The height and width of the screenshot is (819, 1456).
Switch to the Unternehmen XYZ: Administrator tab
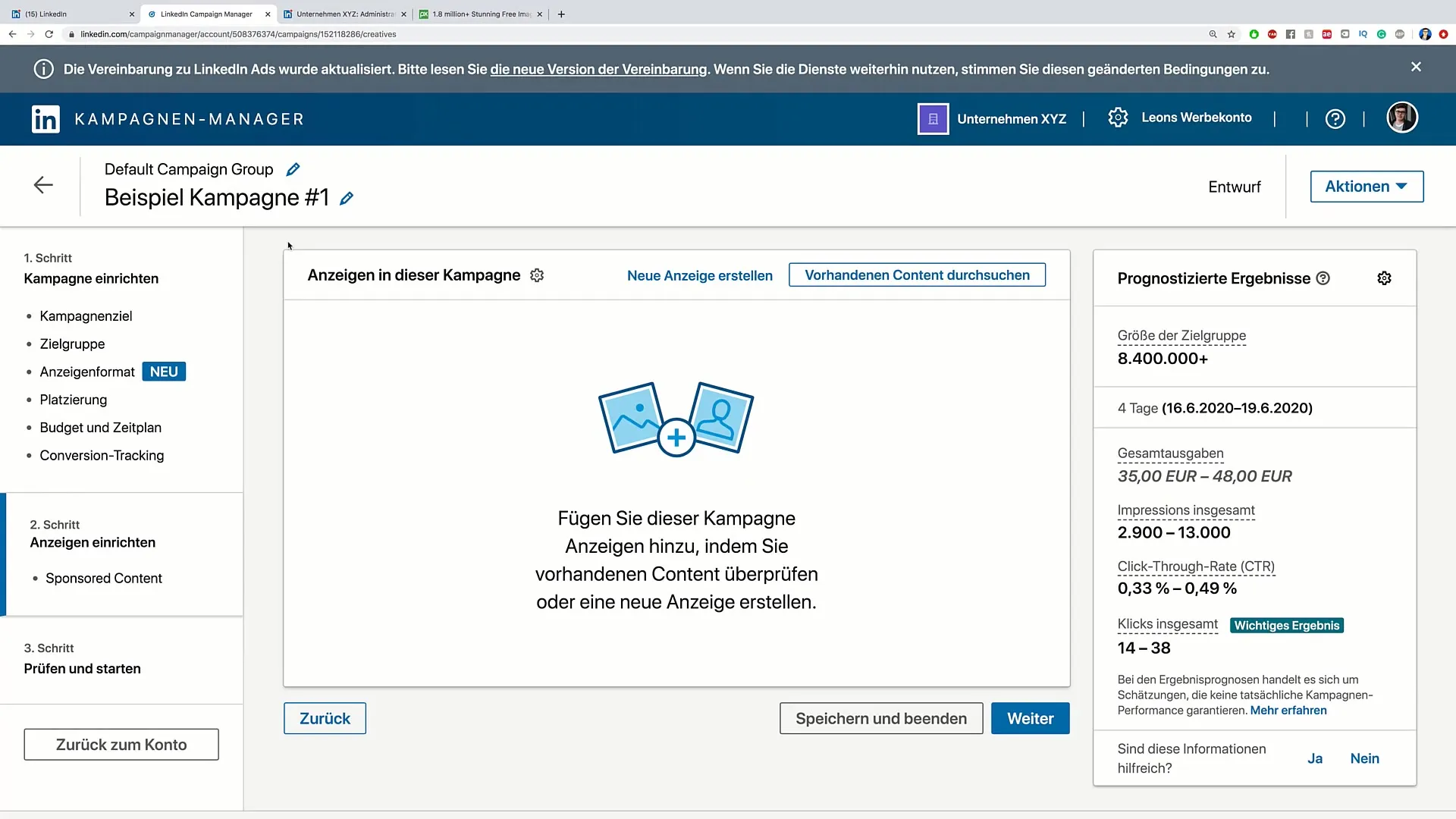(344, 14)
